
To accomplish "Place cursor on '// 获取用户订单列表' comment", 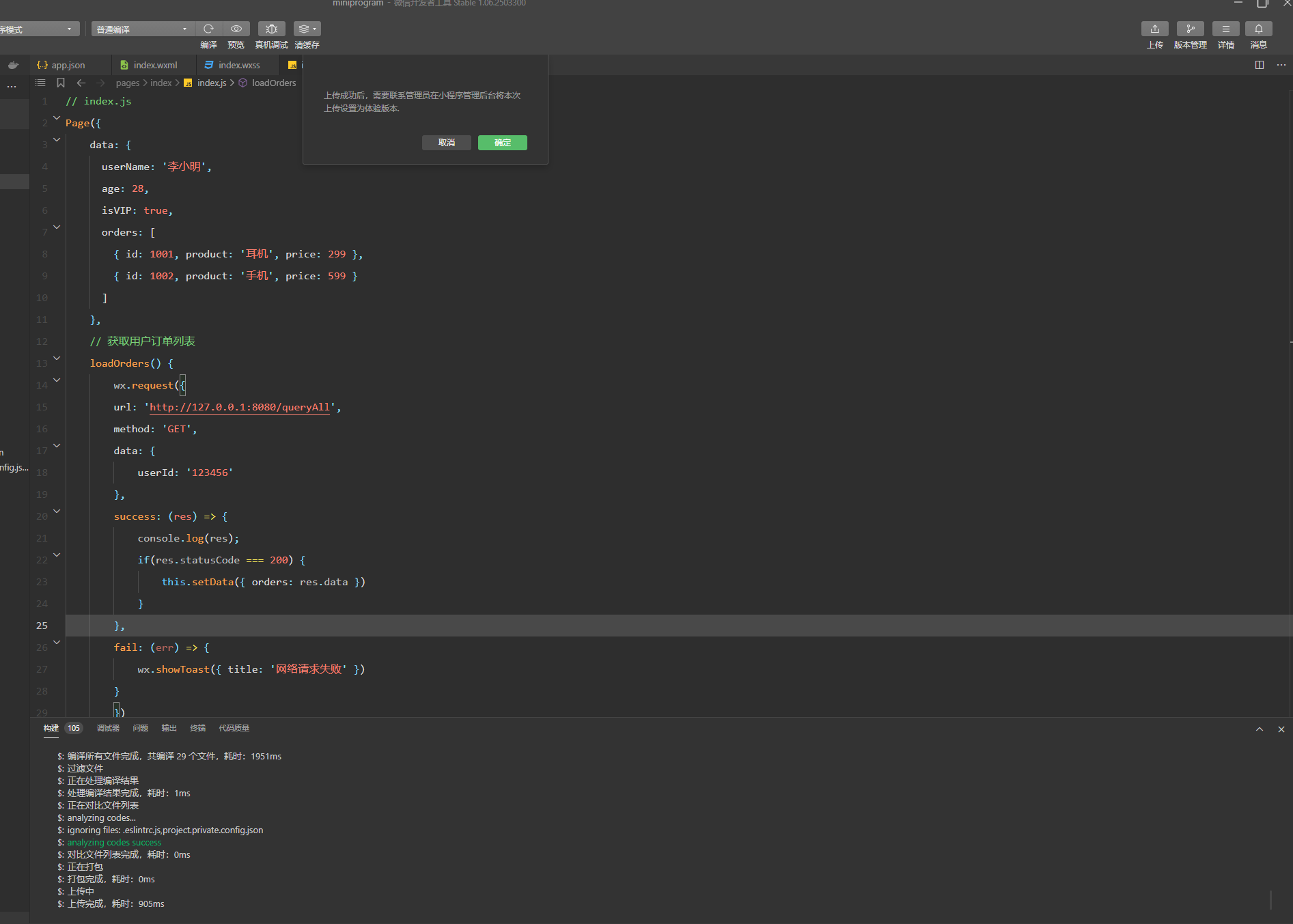I will coord(142,341).
